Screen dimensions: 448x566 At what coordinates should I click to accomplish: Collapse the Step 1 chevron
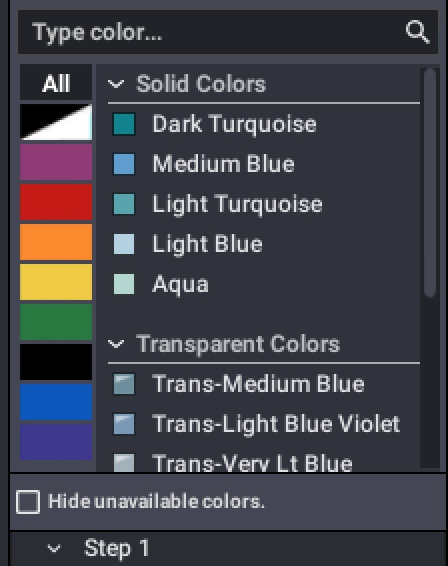click(54, 549)
